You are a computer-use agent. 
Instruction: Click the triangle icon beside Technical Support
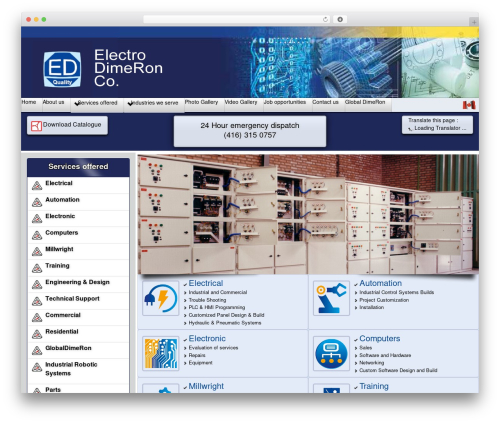(37, 301)
